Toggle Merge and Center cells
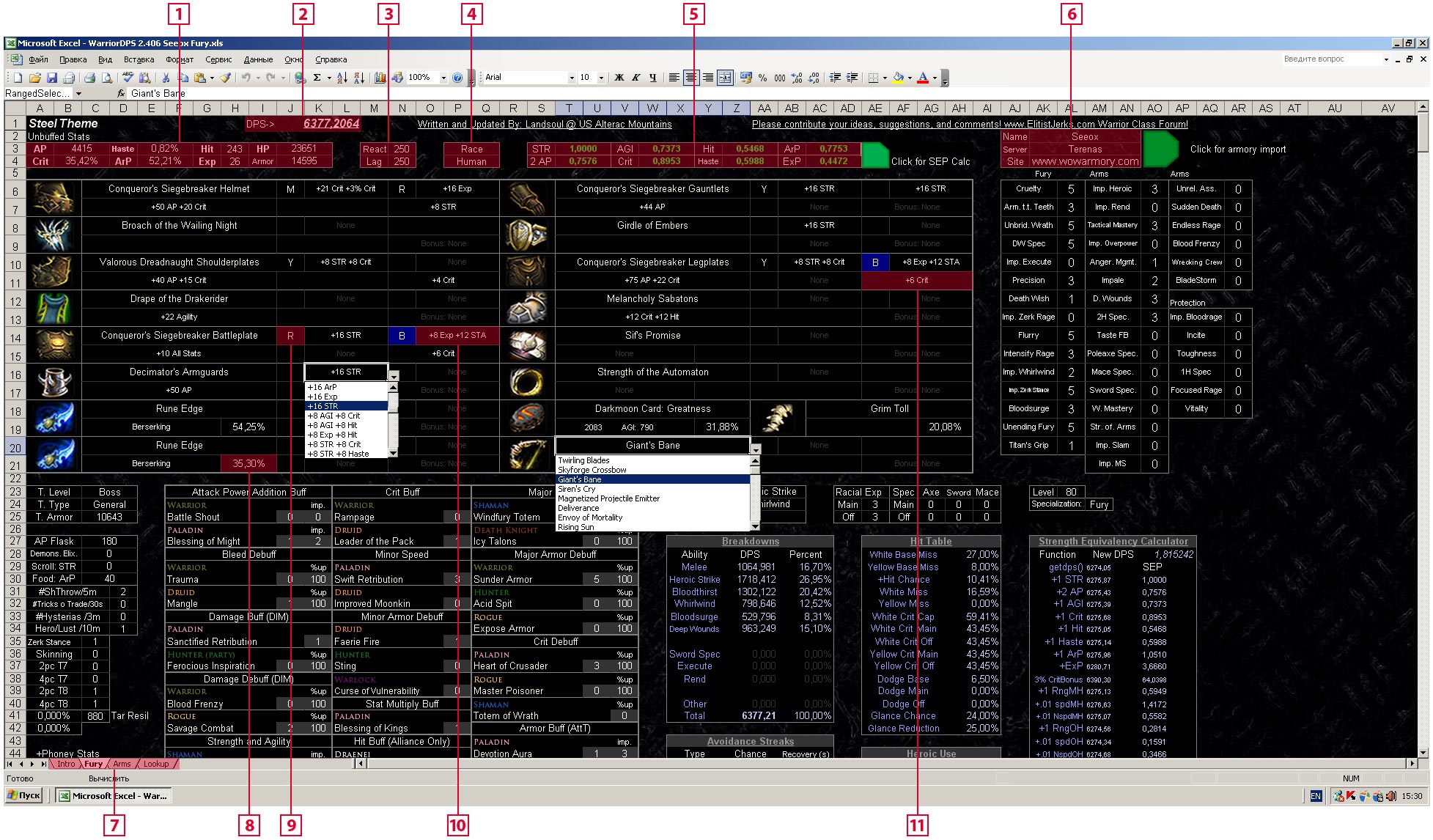This screenshot has width=1433, height=840. [x=725, y=78]
